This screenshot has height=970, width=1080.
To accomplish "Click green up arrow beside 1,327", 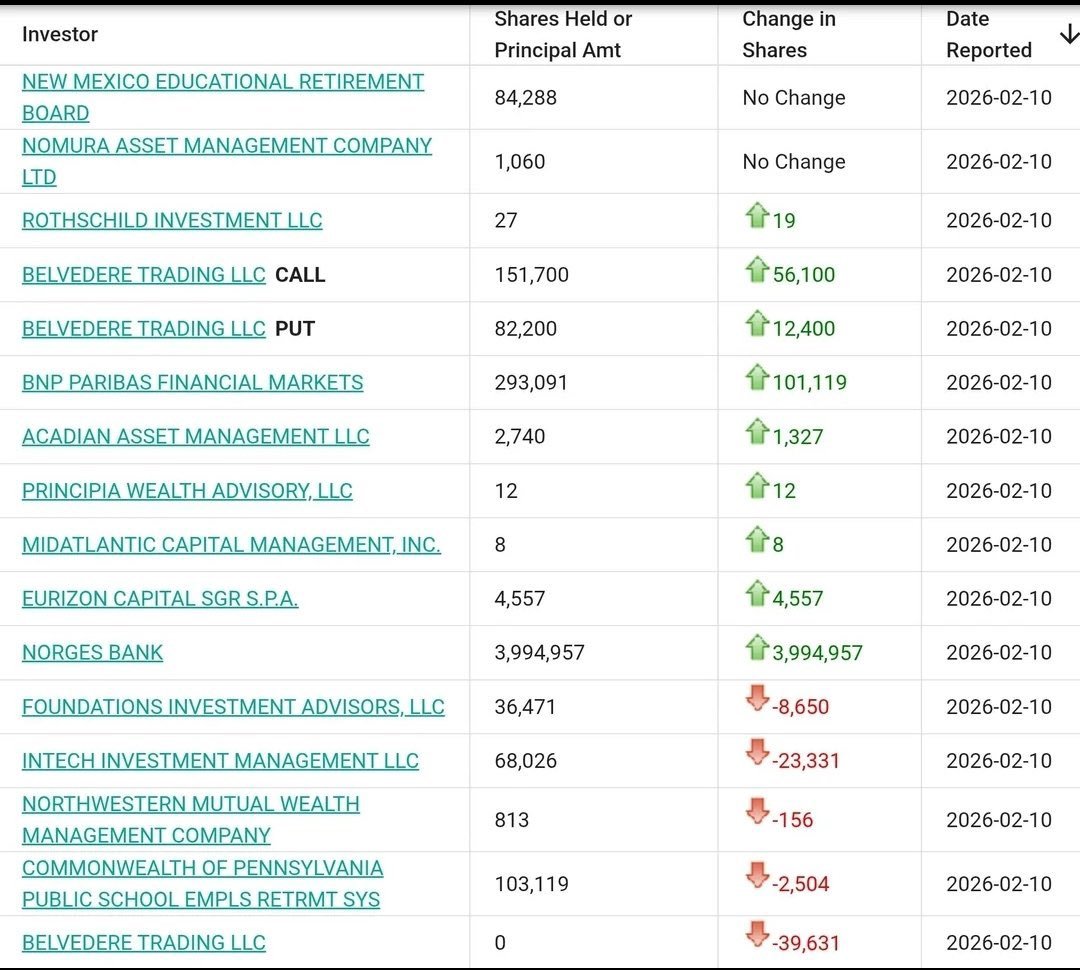I will (757, 431).
